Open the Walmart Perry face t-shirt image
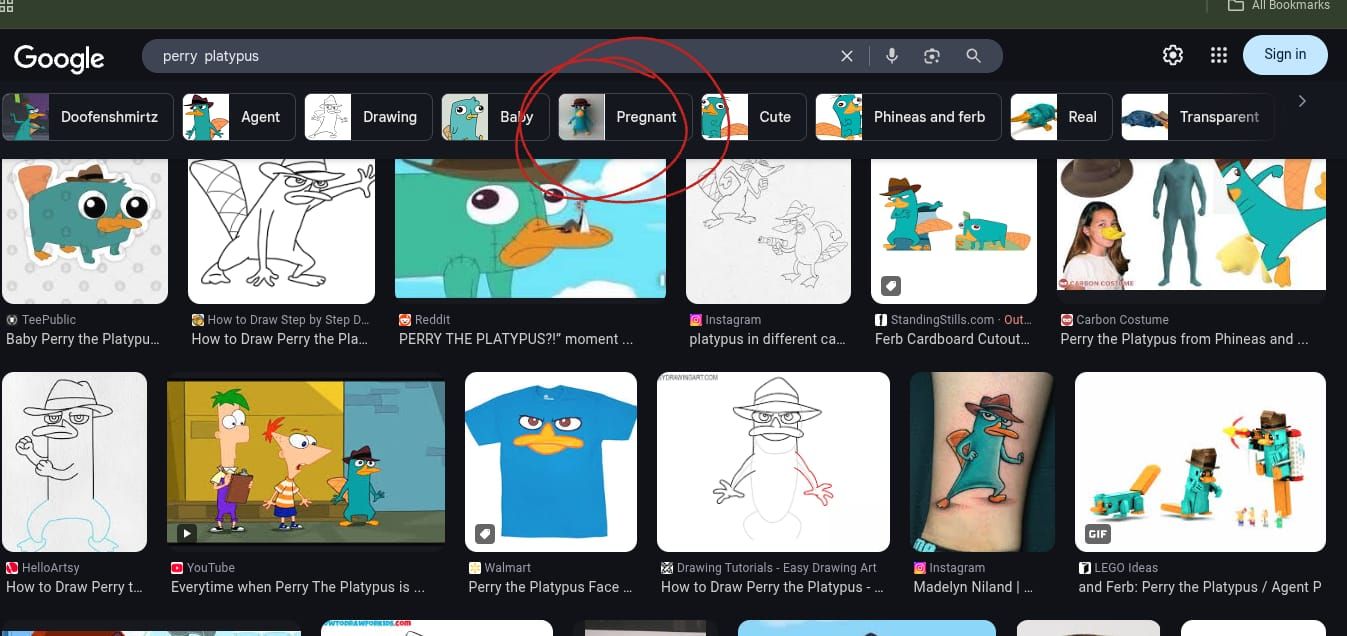This screenshot has width=1347, height=636. pyautogui.click(x=551, y=462)
